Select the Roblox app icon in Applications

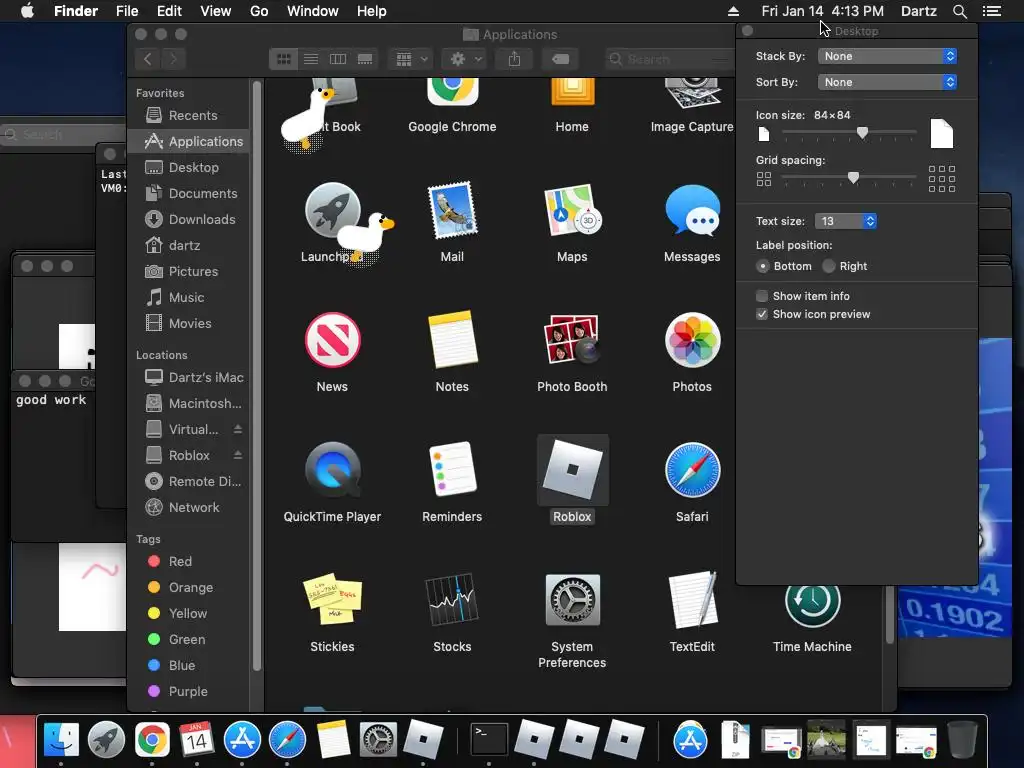coord(572,470)
